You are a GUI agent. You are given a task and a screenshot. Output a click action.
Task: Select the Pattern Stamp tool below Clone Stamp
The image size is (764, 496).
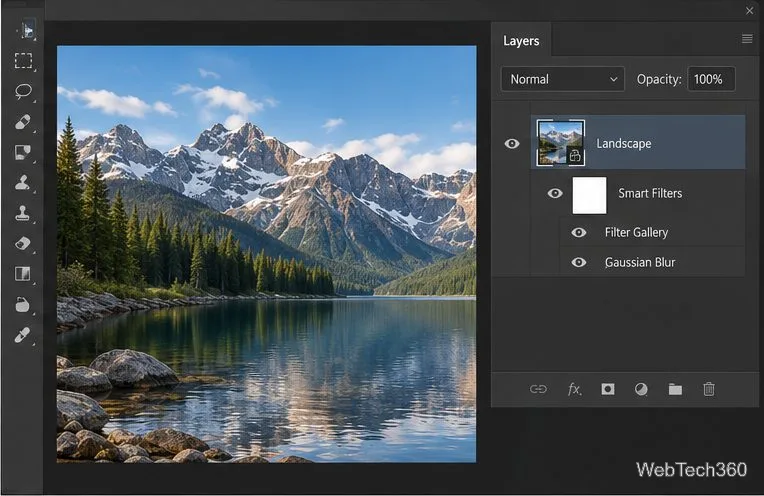22,213
